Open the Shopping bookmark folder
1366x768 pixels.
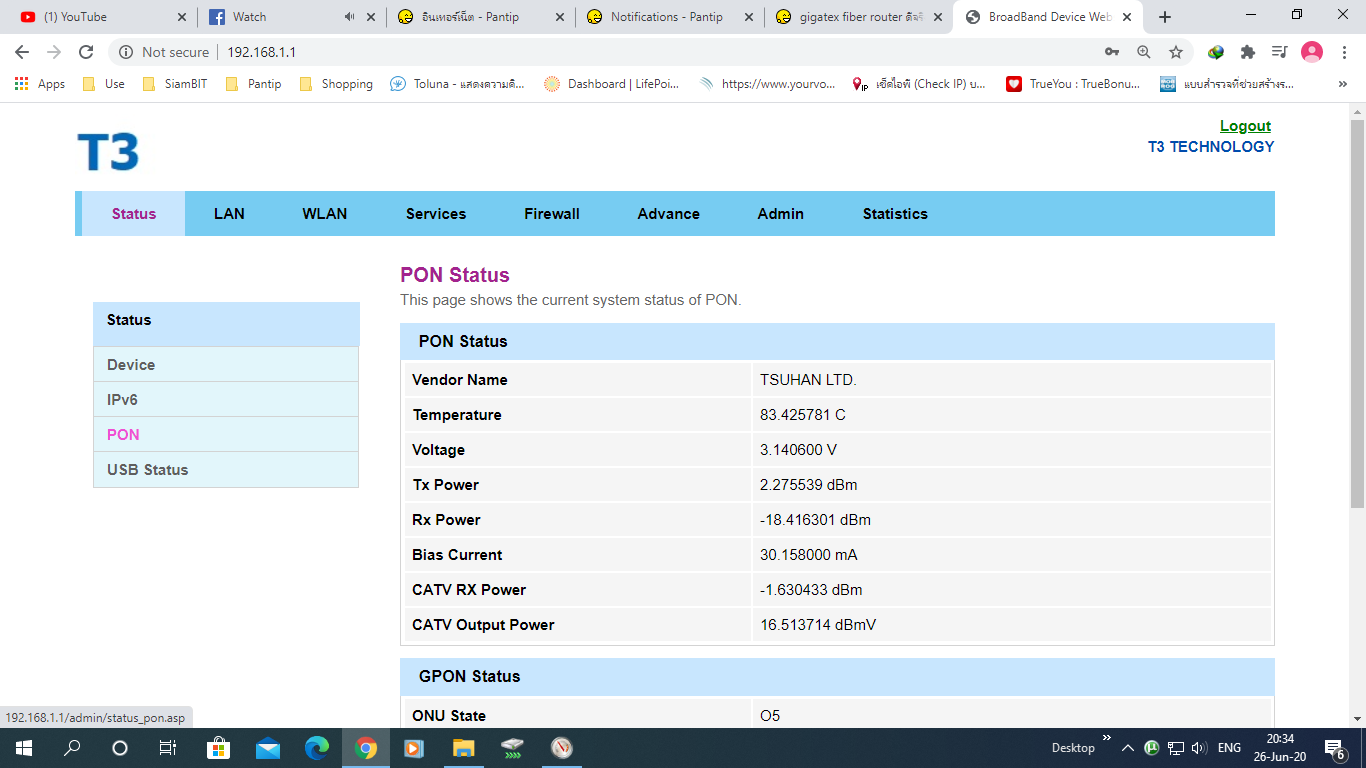click(x=336, y=84)
